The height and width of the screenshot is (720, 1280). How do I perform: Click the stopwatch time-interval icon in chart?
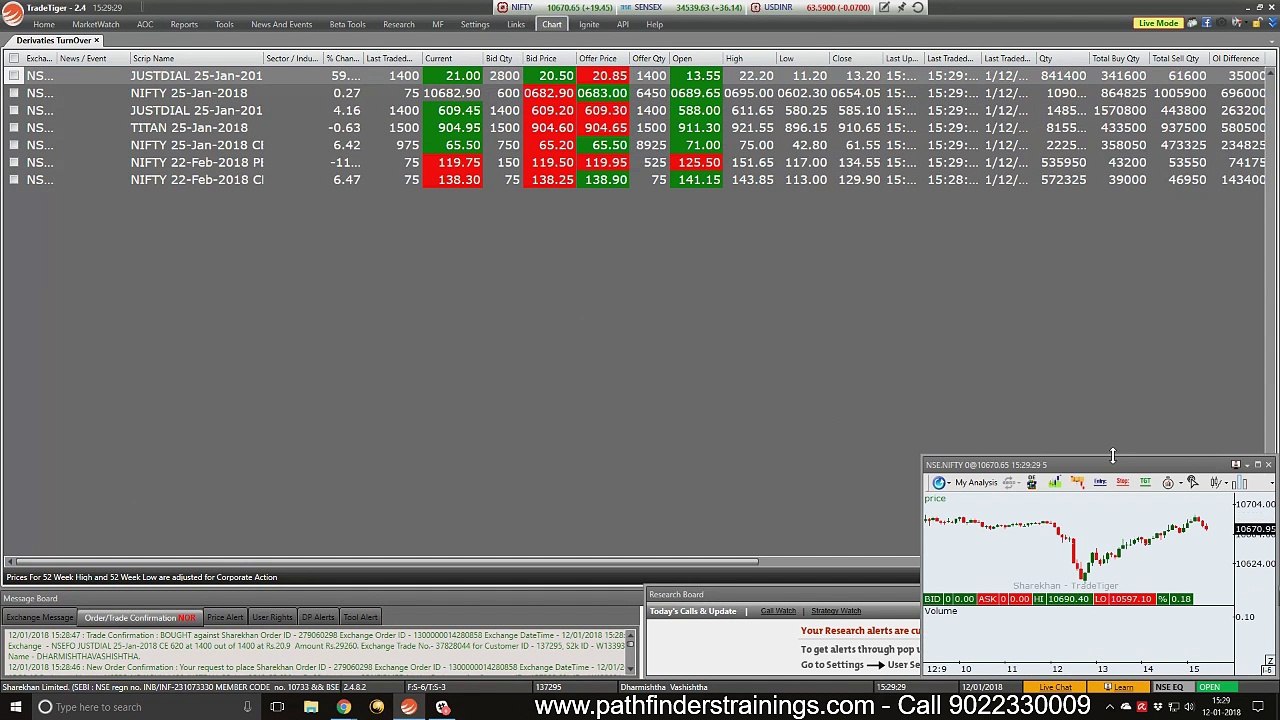1168,483
